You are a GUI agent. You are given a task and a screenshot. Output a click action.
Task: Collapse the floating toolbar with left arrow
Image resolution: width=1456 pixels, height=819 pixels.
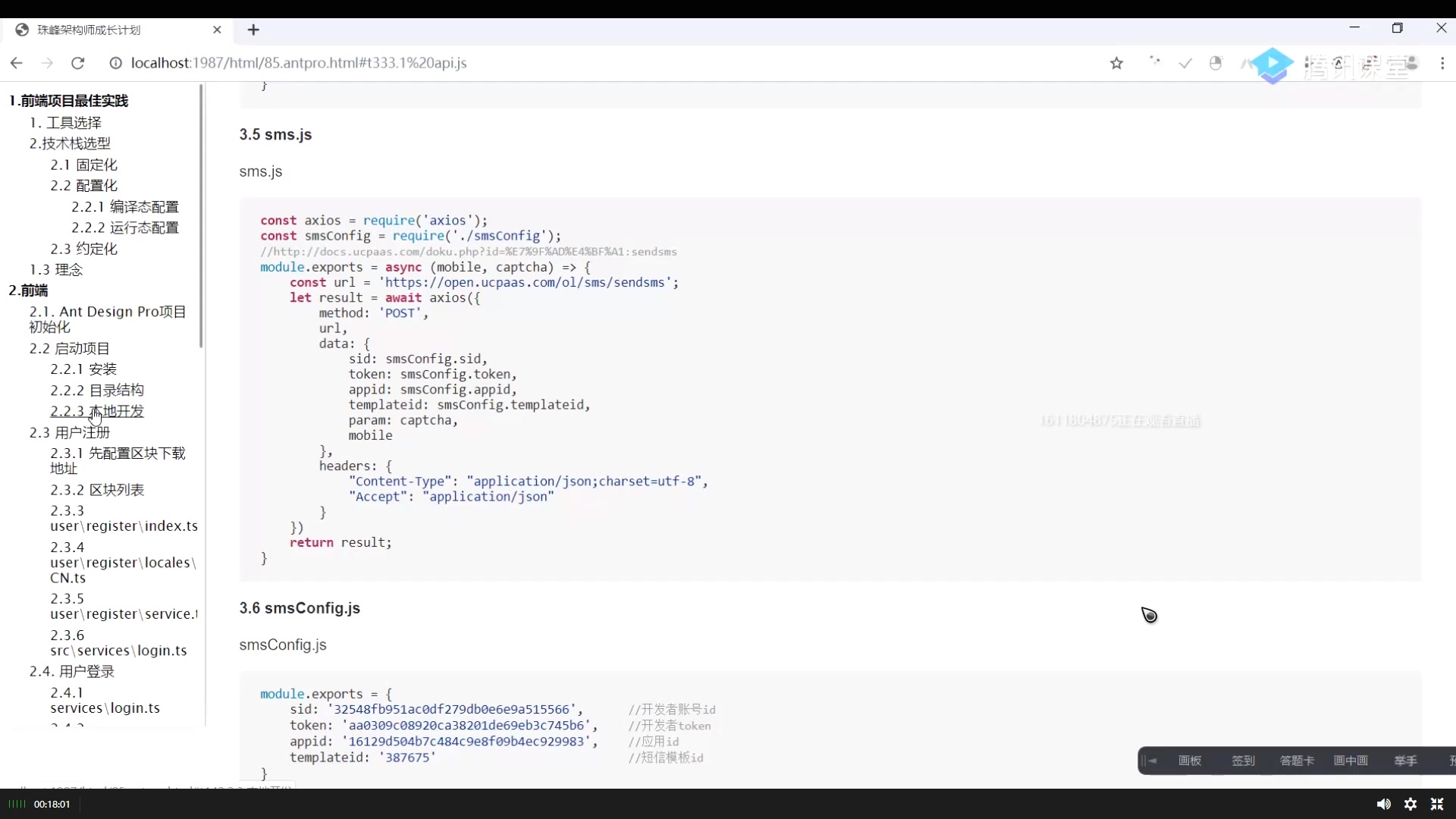click(1151, 761)
